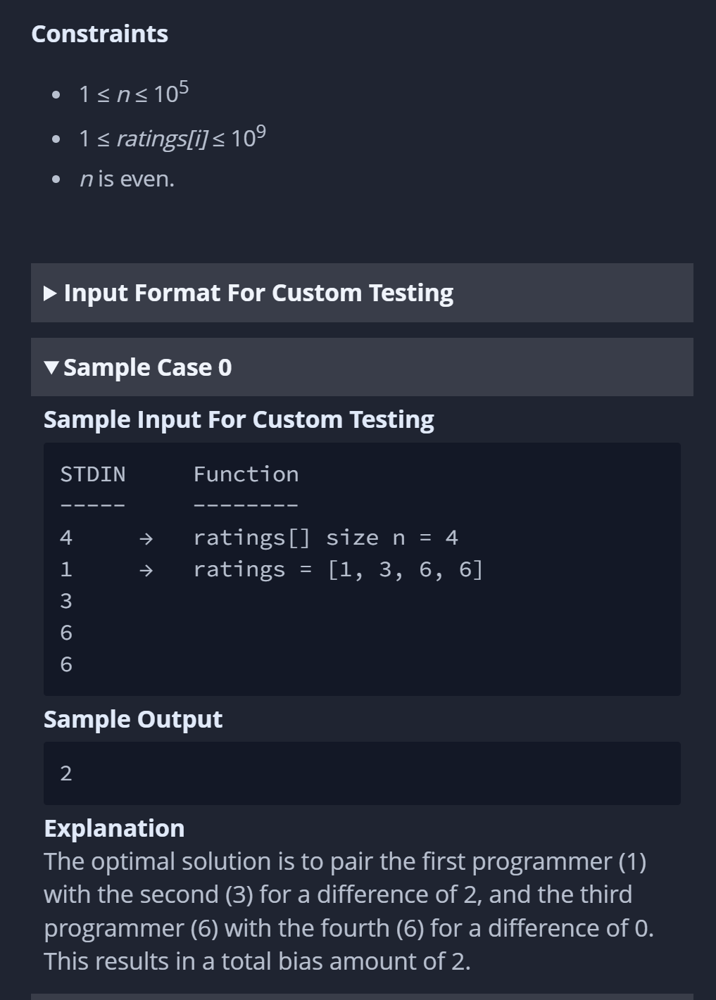The width and height of the screenshot is (716, 1000).
Task: Click the explanation paragraph about optimal pairing
Action: 349,911
